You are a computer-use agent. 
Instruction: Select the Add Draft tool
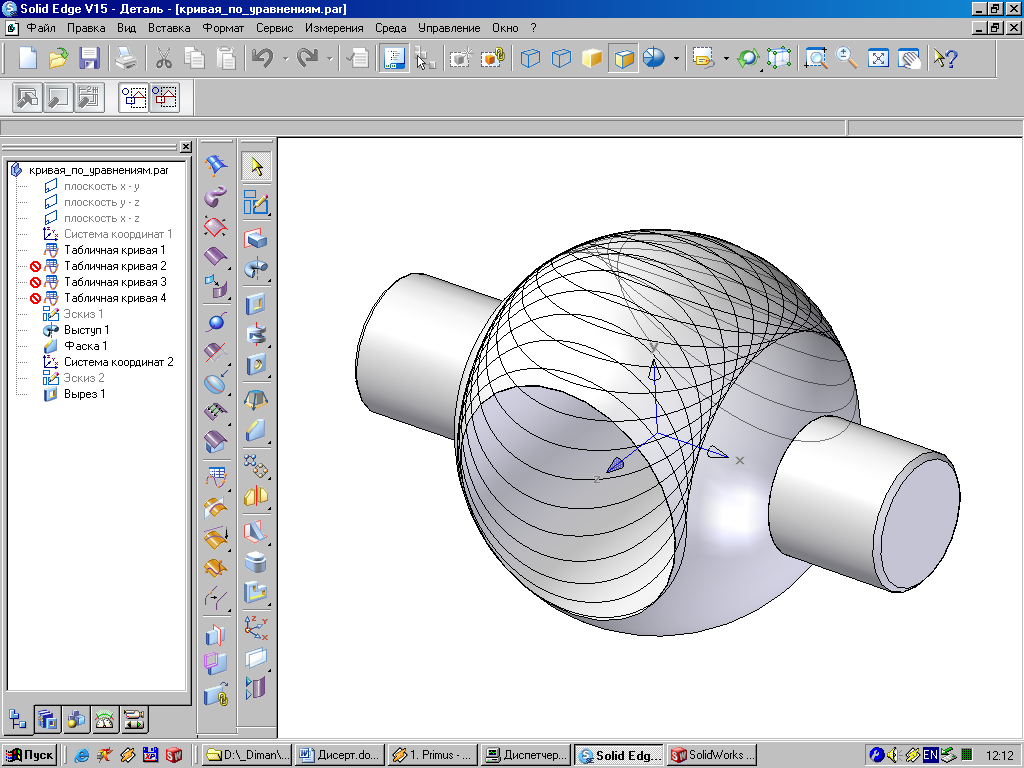(x=256, y=399)
